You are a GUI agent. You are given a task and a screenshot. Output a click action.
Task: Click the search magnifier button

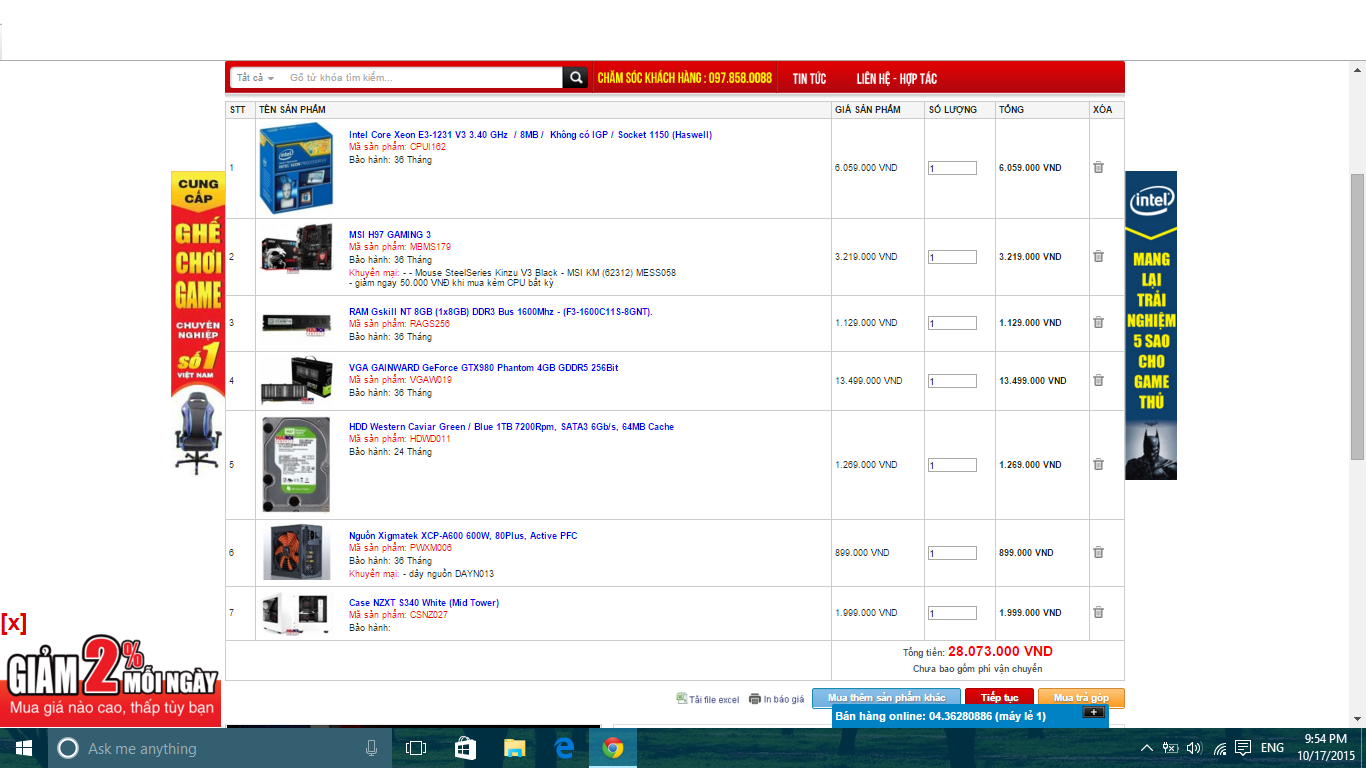coord(575,78)
